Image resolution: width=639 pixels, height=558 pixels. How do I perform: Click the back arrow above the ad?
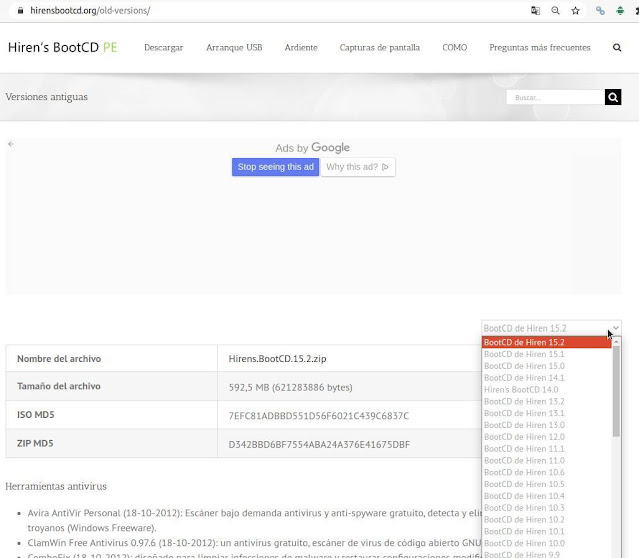point(11,143)
